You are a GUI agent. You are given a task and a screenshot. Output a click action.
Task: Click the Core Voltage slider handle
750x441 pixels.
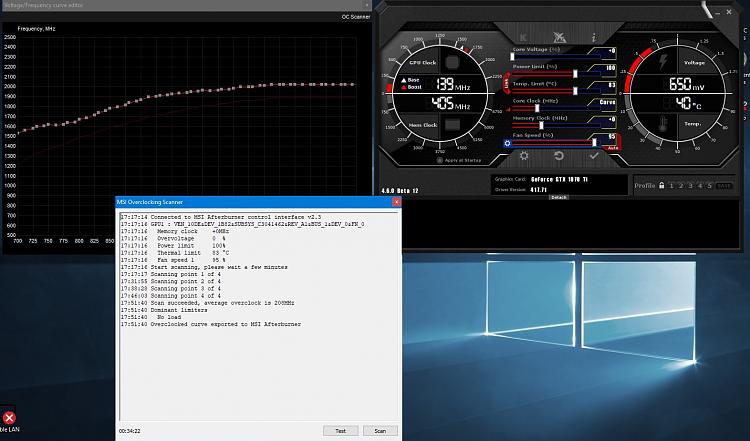click(512, 56)
